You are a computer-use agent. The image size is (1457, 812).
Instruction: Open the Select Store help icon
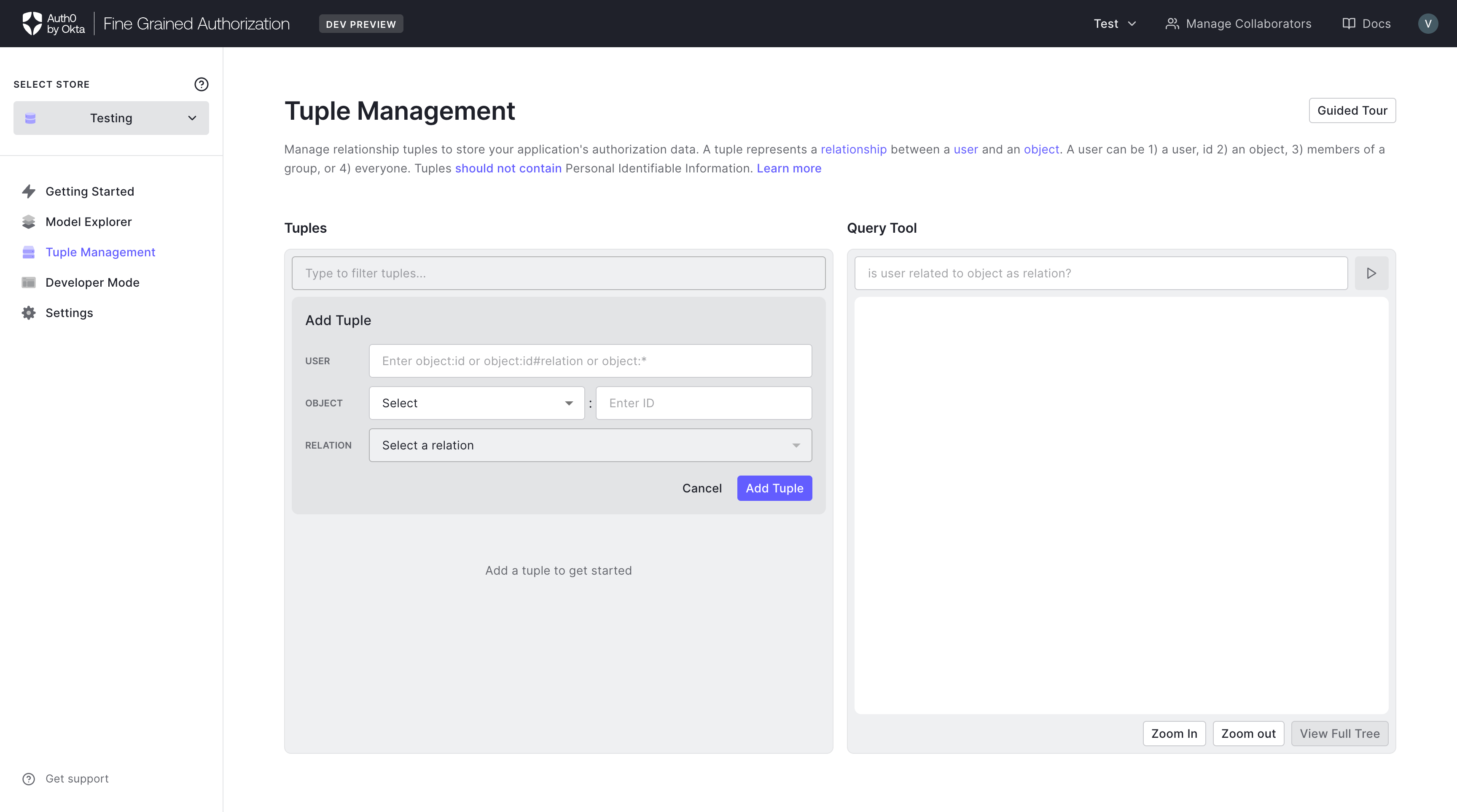tap(202, 84)
